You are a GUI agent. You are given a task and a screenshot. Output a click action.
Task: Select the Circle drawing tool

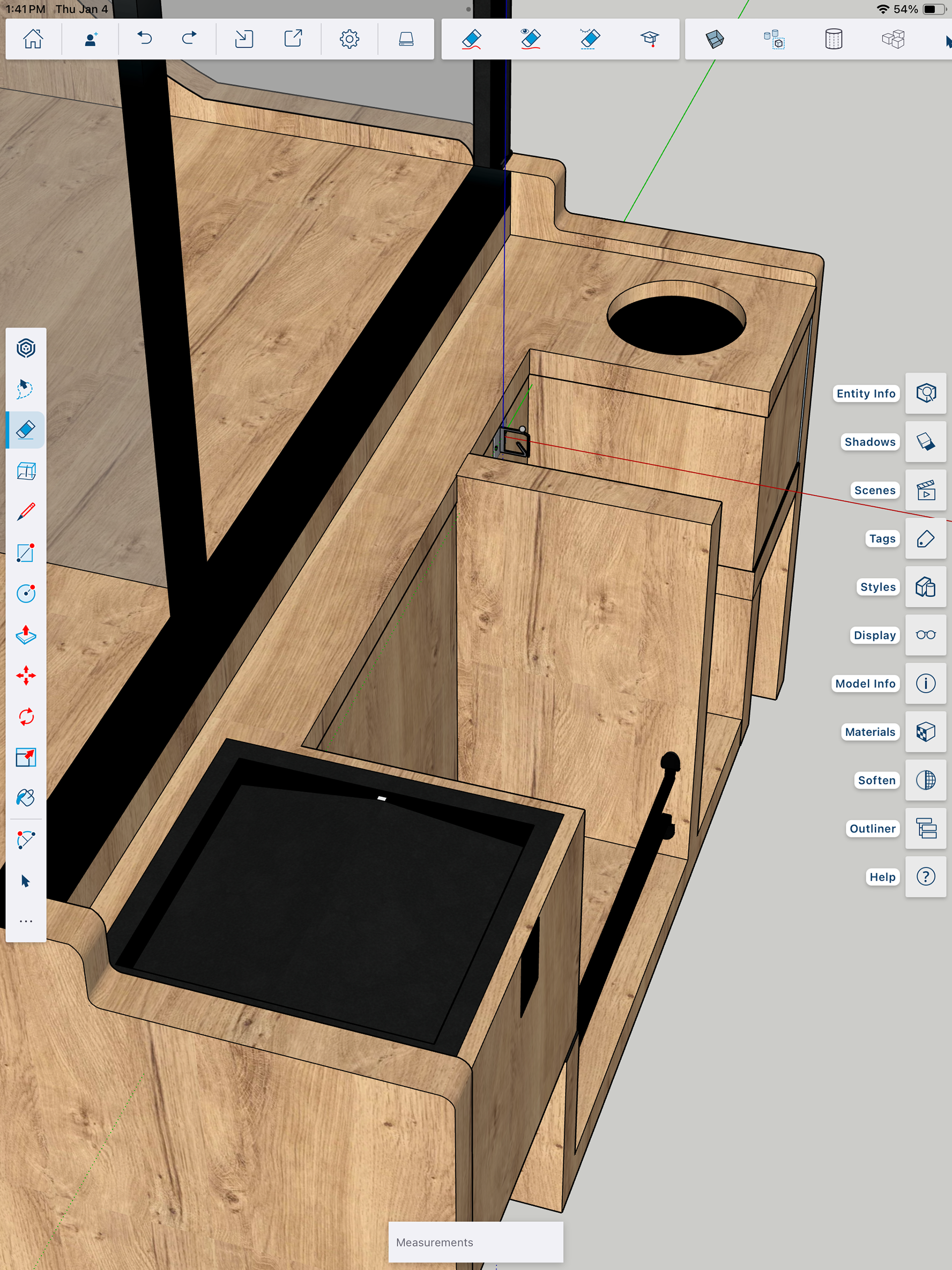26,593
